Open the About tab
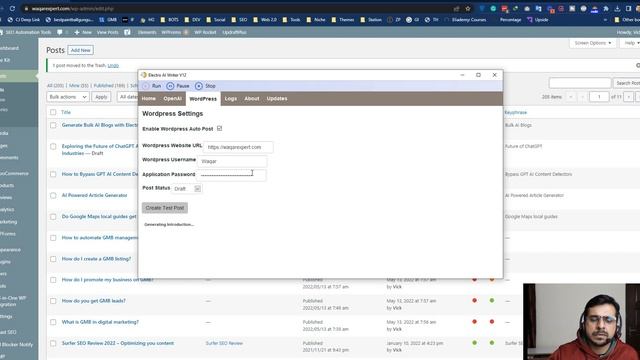This screenshot has height=360, width=640. click(251, 98)
